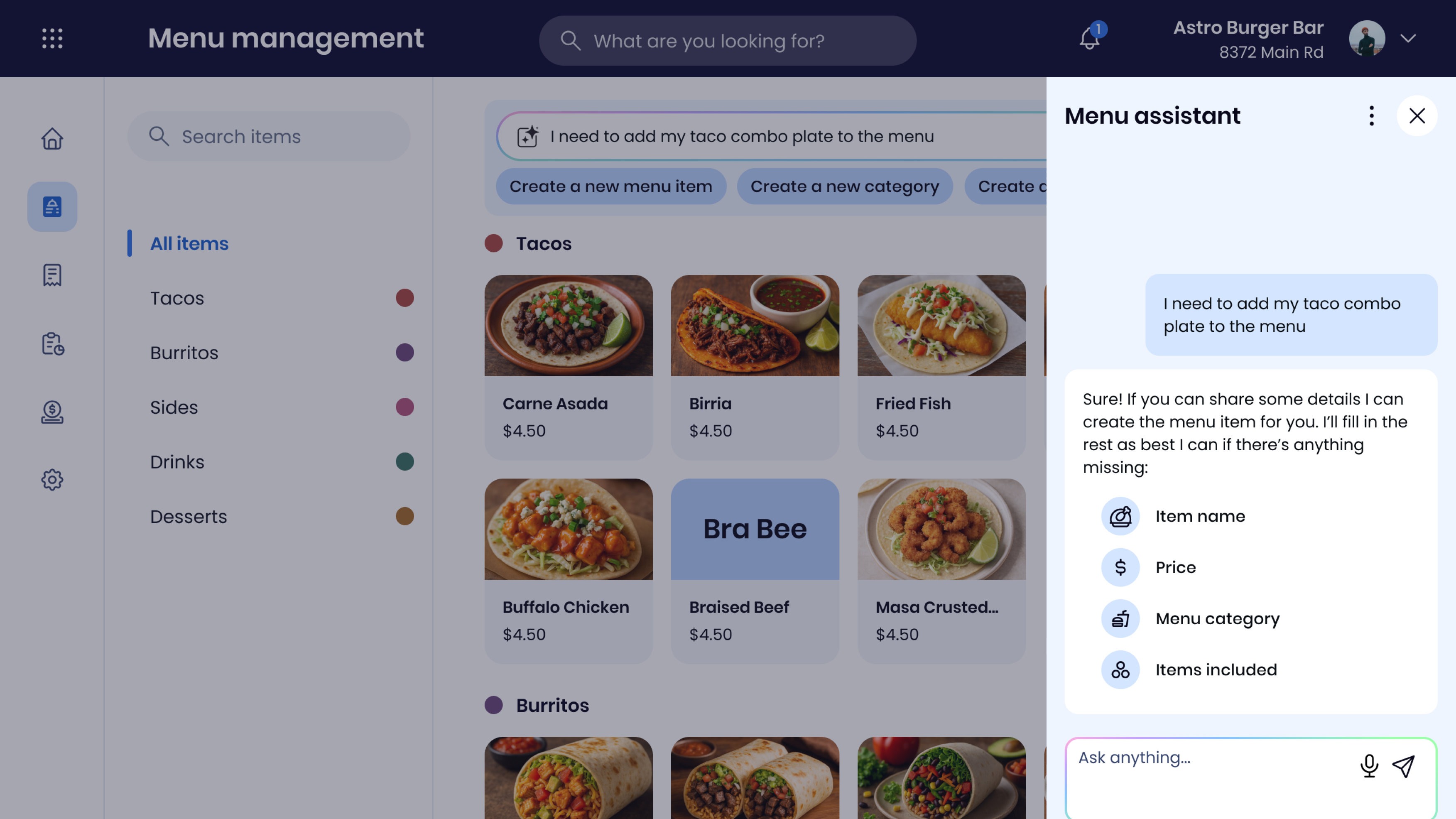Click the Search items field
The width and height of the screenshot is (1456, 819).
click(x=268, y=136)
